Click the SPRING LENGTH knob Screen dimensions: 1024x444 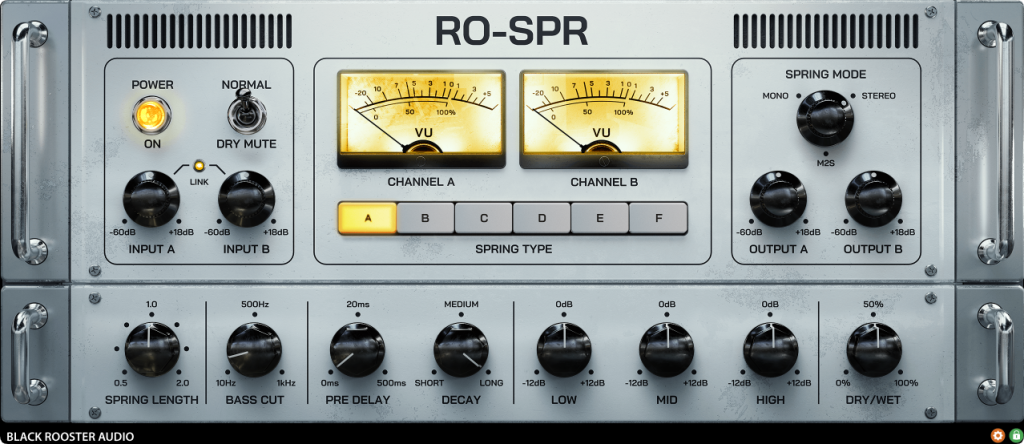(x=152, y=349)
